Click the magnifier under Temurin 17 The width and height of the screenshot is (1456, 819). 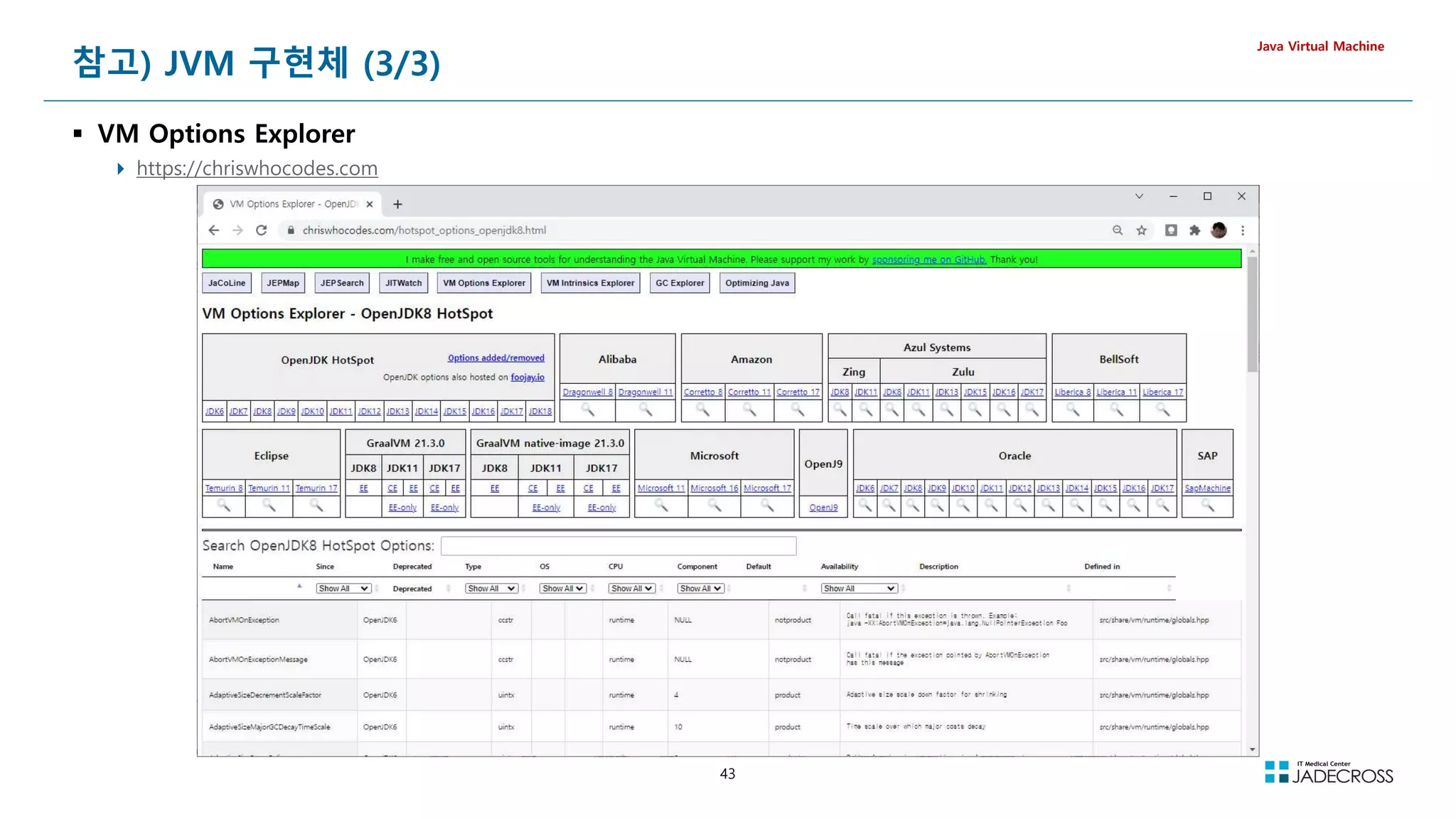(316, 505)
